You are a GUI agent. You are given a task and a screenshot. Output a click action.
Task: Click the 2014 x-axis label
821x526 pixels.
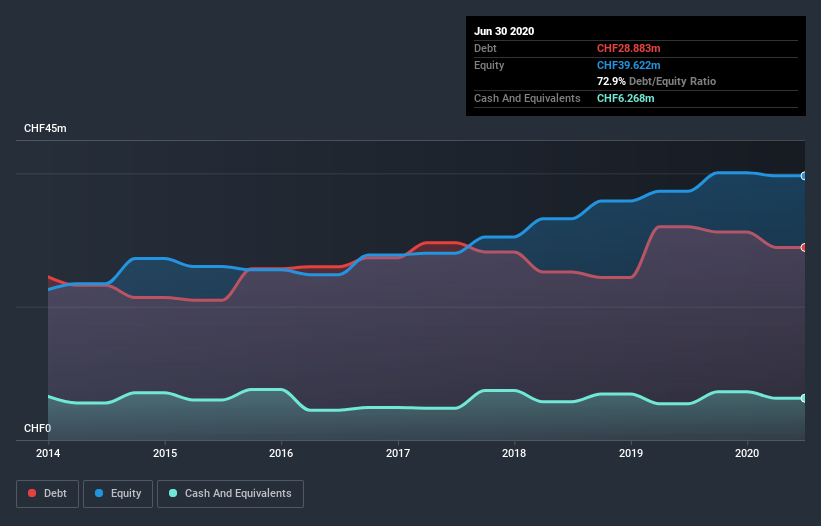pyautogui.click(x=48, y=453)
